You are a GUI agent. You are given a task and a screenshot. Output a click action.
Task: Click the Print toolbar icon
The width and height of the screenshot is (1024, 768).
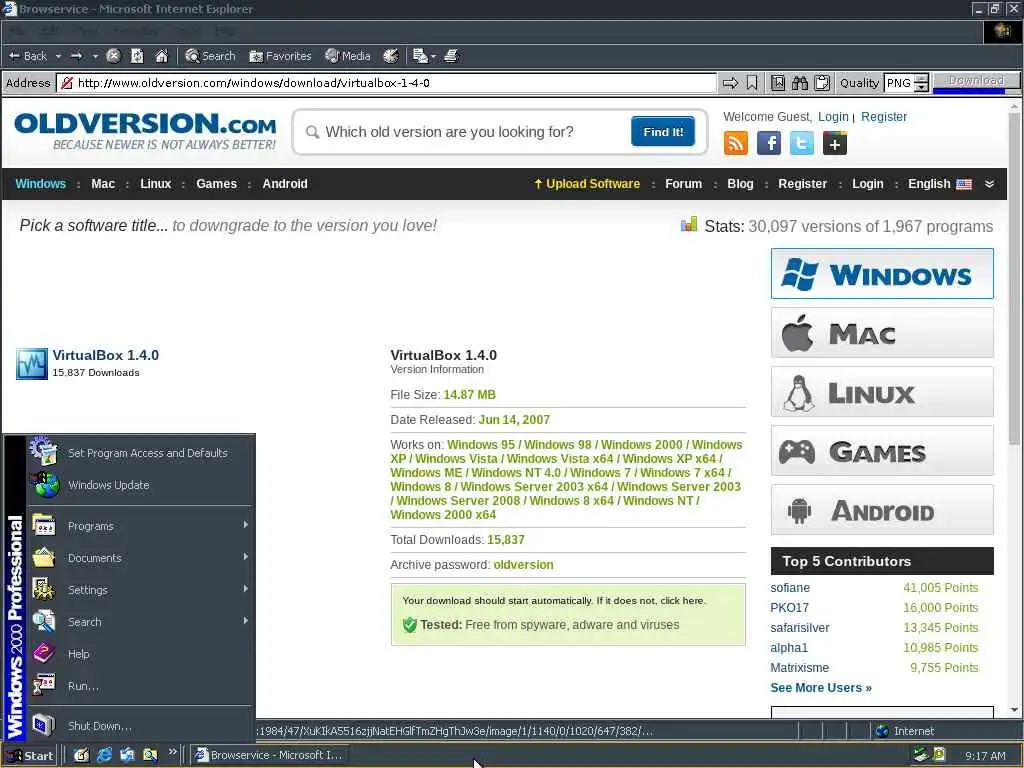[x=451, y=56]
